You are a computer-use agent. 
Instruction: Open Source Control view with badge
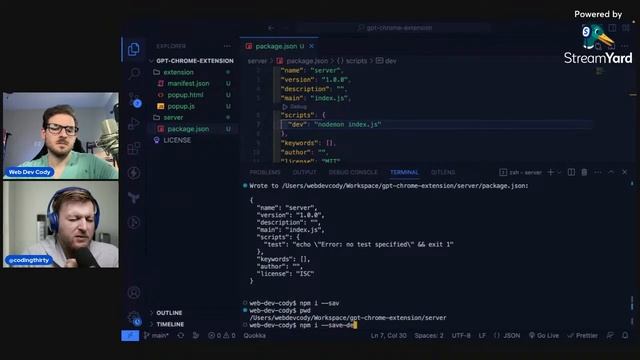[x=134, y=100]
